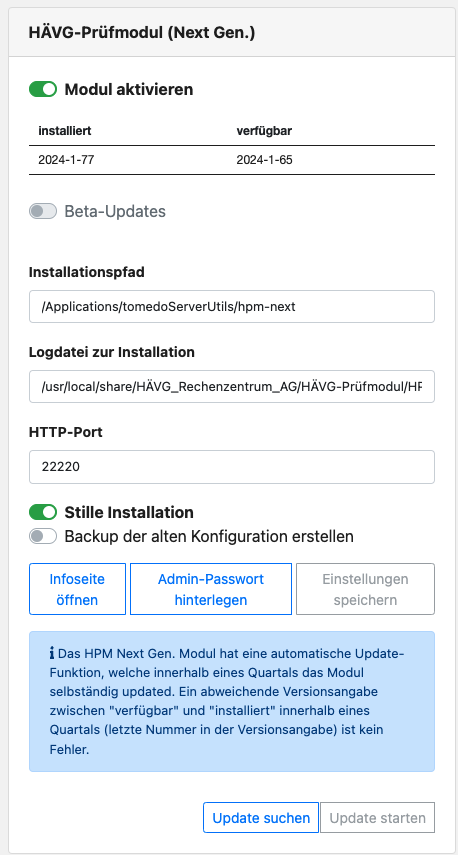Screen dimensions: 458x855
Task: Search for updates with Update suchen
Action: tap(261, 817)
